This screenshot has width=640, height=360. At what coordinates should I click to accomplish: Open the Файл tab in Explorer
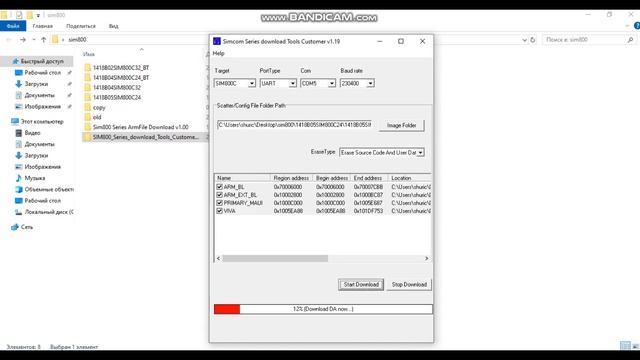pyautogui.click(x=13, y=26)
